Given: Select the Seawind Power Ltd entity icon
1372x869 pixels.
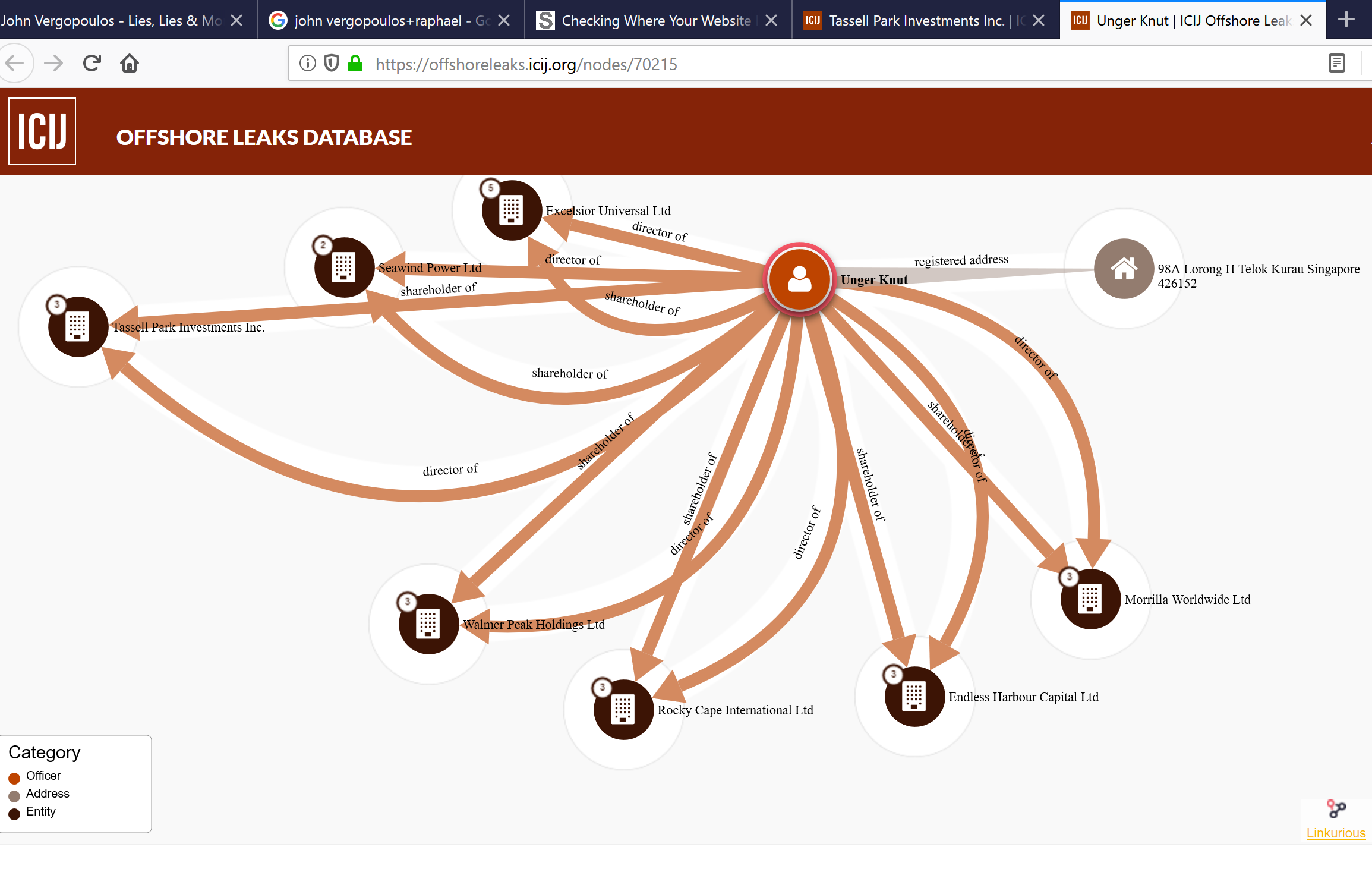Looking at the screenshot, I should coord(343,267).
